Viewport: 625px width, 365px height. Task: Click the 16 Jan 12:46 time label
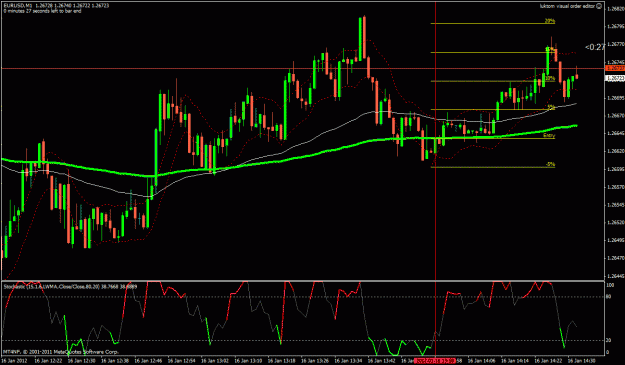click(148, 361)
